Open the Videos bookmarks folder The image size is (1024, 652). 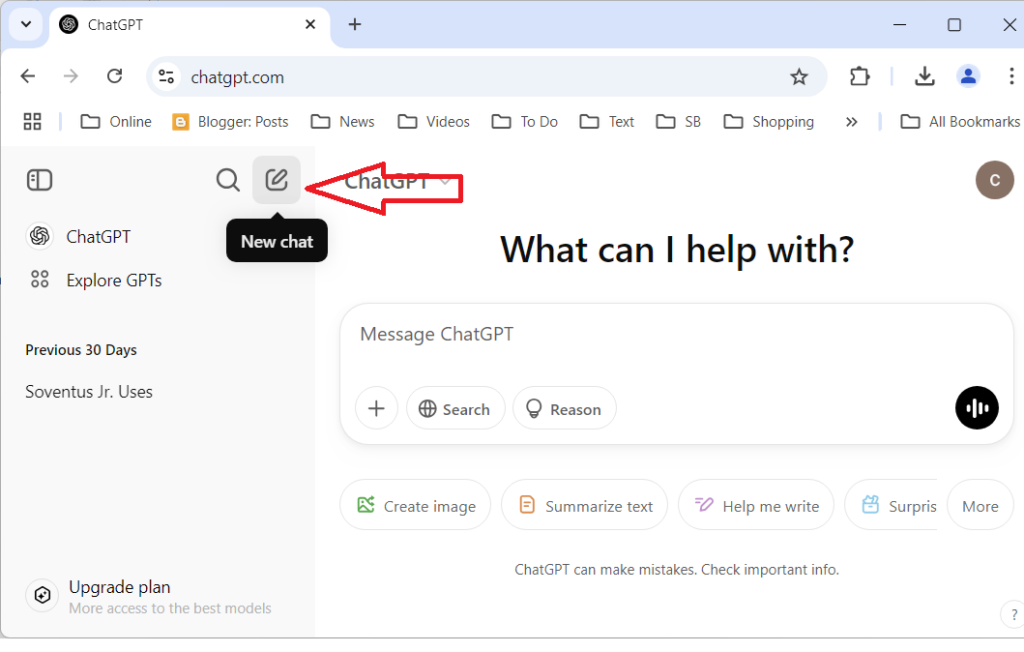click(434, 122)
